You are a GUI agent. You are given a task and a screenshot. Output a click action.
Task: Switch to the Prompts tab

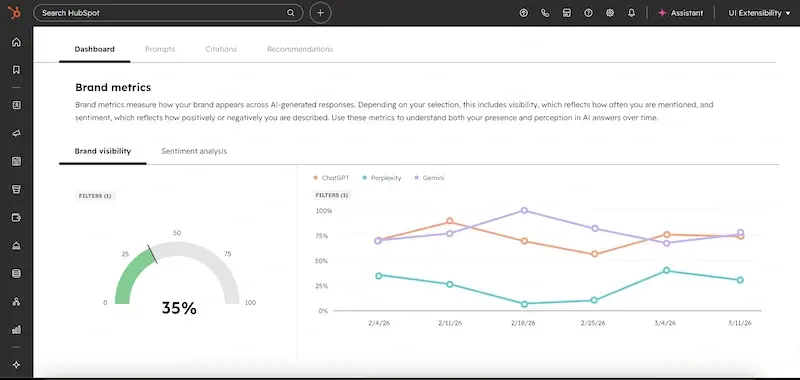[160, 49]
